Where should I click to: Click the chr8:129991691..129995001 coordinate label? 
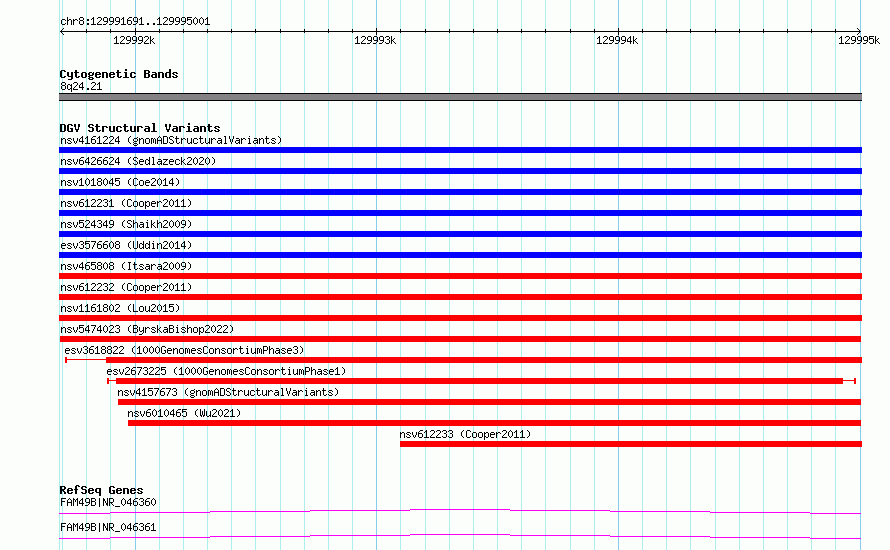(x=135, y=22)
